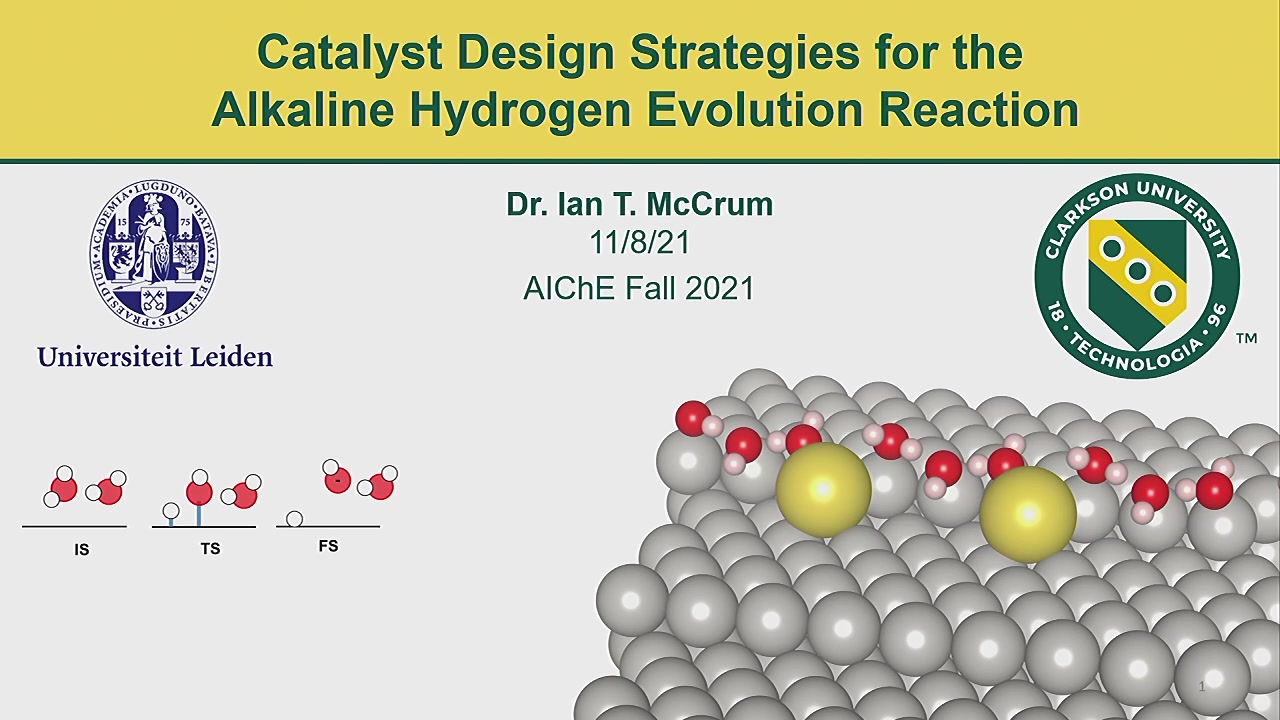Select the title line 'Alkaline Hydrogen Evolution Reaction'
Image resolution: width=1280 pixels, height=720 pixels.
[645, 109]
